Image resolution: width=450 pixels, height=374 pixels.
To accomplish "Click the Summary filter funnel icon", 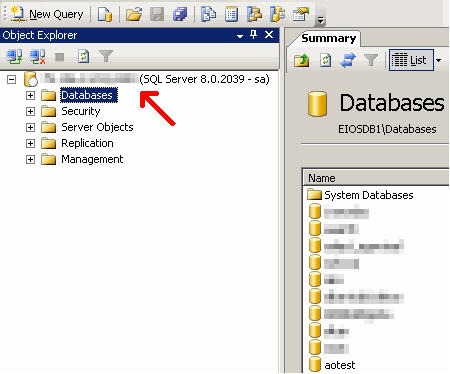I will tap(371, 60).
